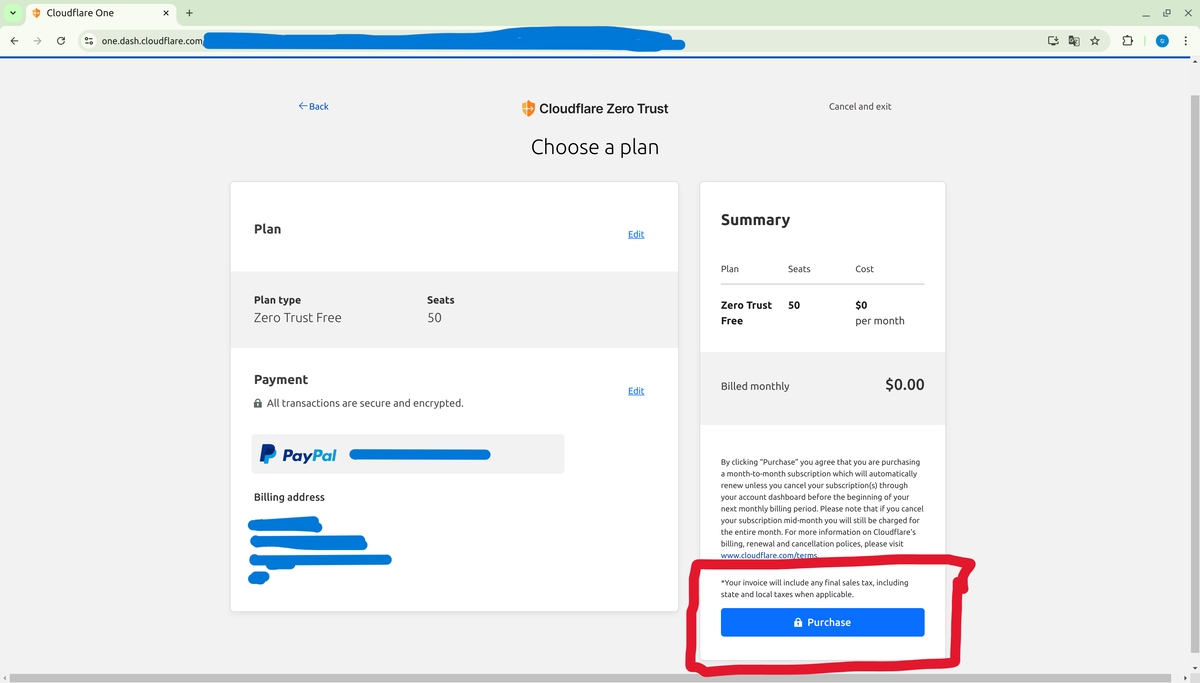Click the Seats value 50 in Plan
The height and width of the screenshot is (683, 1200).
tap(434, 318)
